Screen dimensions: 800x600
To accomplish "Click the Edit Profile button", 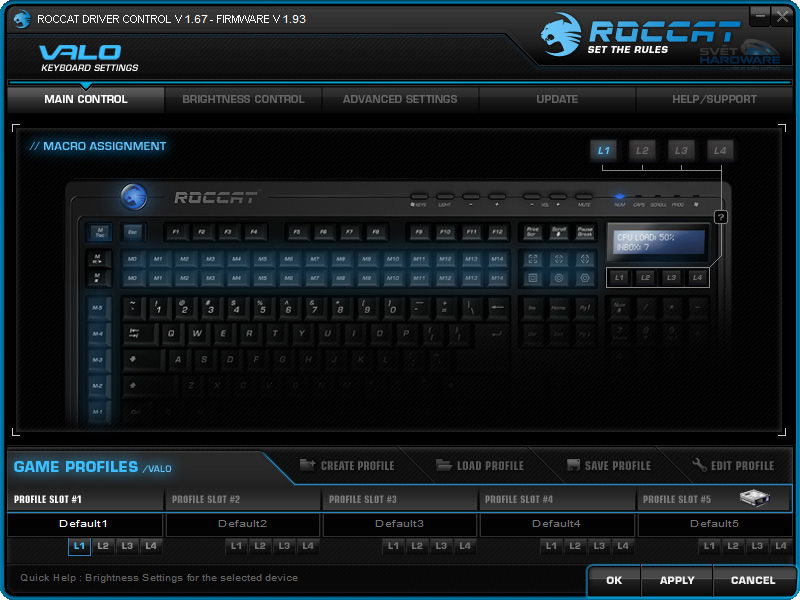I will [x=732, y=466].
